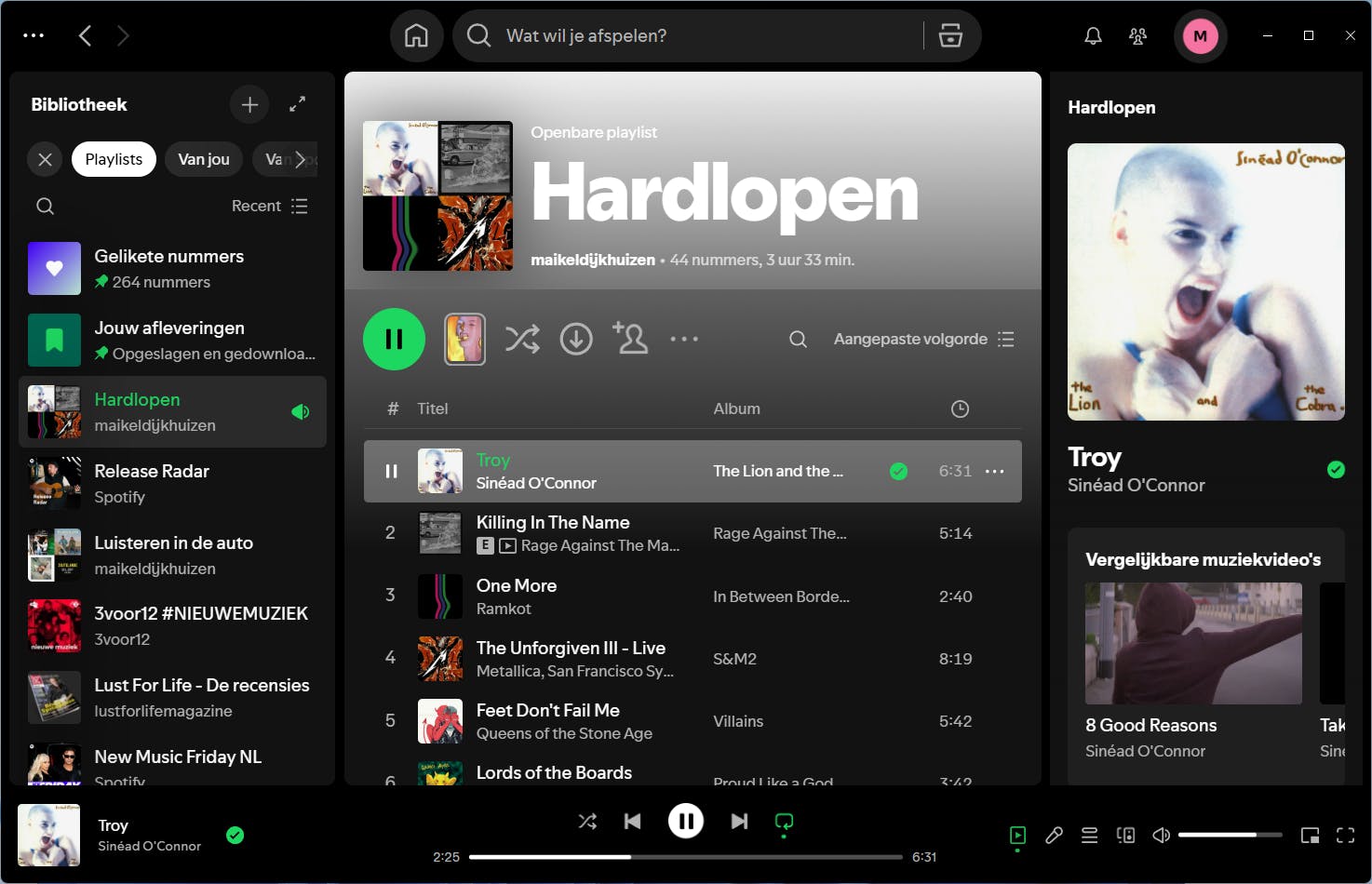Viewport: 1372px width, 884px height.
Task: Enable shuffle for the Hardlopen playlist
Action: point(522,339)
